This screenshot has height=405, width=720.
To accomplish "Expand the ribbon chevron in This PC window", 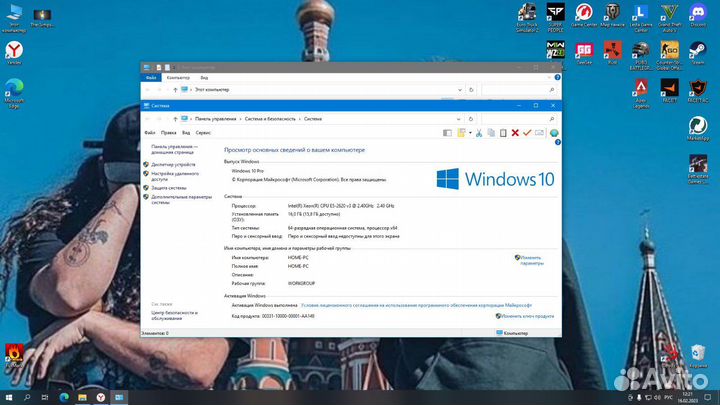I will pos(549,78).
